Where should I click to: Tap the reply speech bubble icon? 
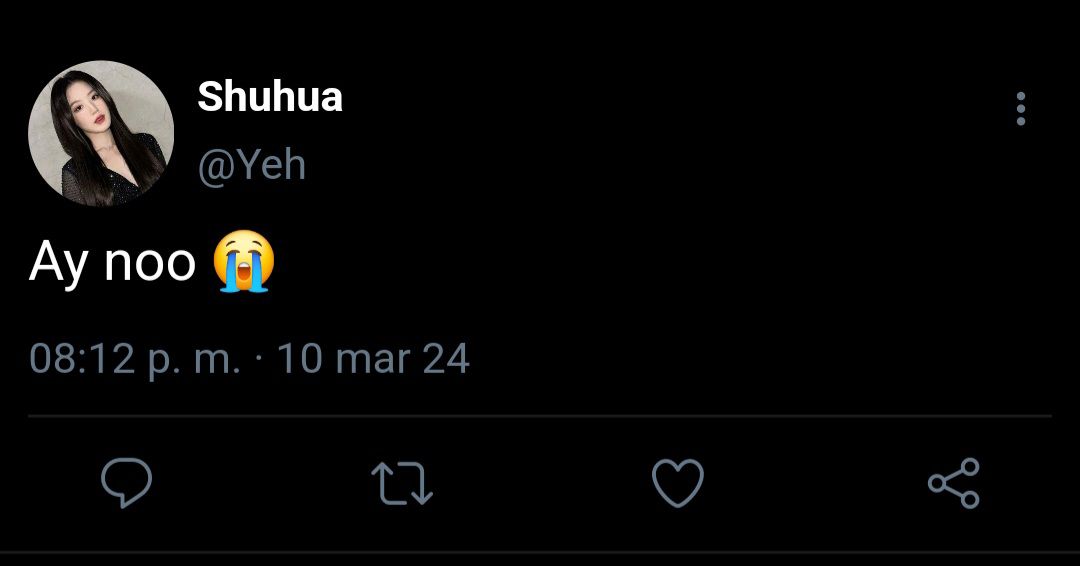coord(127,483)
